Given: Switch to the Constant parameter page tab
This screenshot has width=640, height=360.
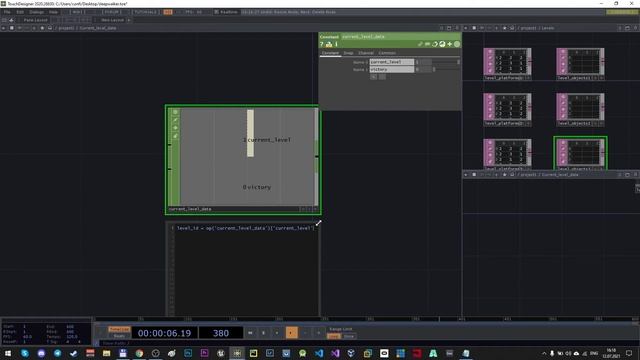Looking at the screenshot, I should (x=330, y=53).
